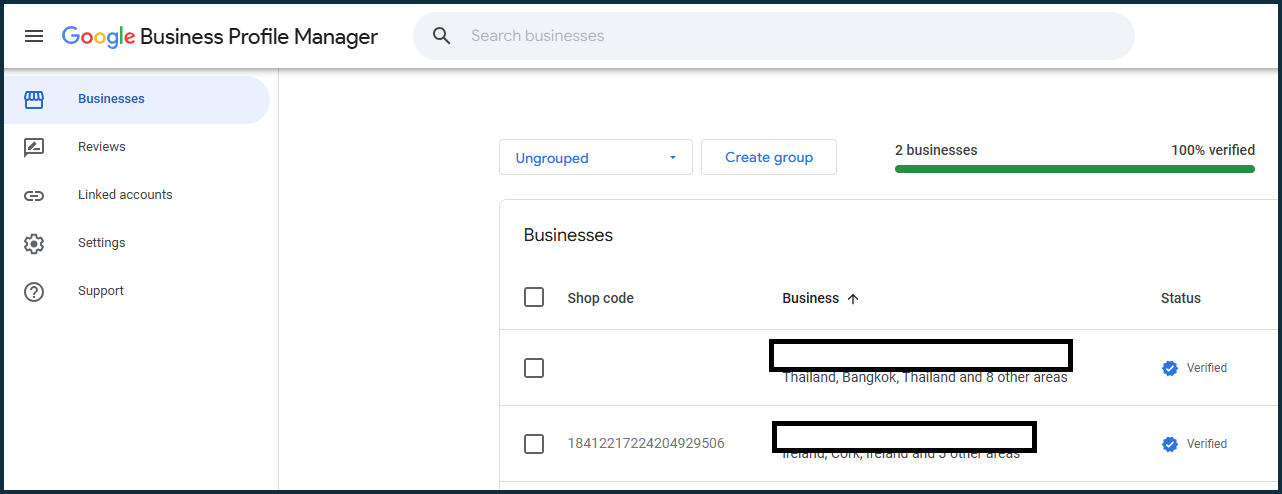Viewport: 1282px width, 494px height.
Task: Click the search magnifier icon
Action: pos(442,36)
